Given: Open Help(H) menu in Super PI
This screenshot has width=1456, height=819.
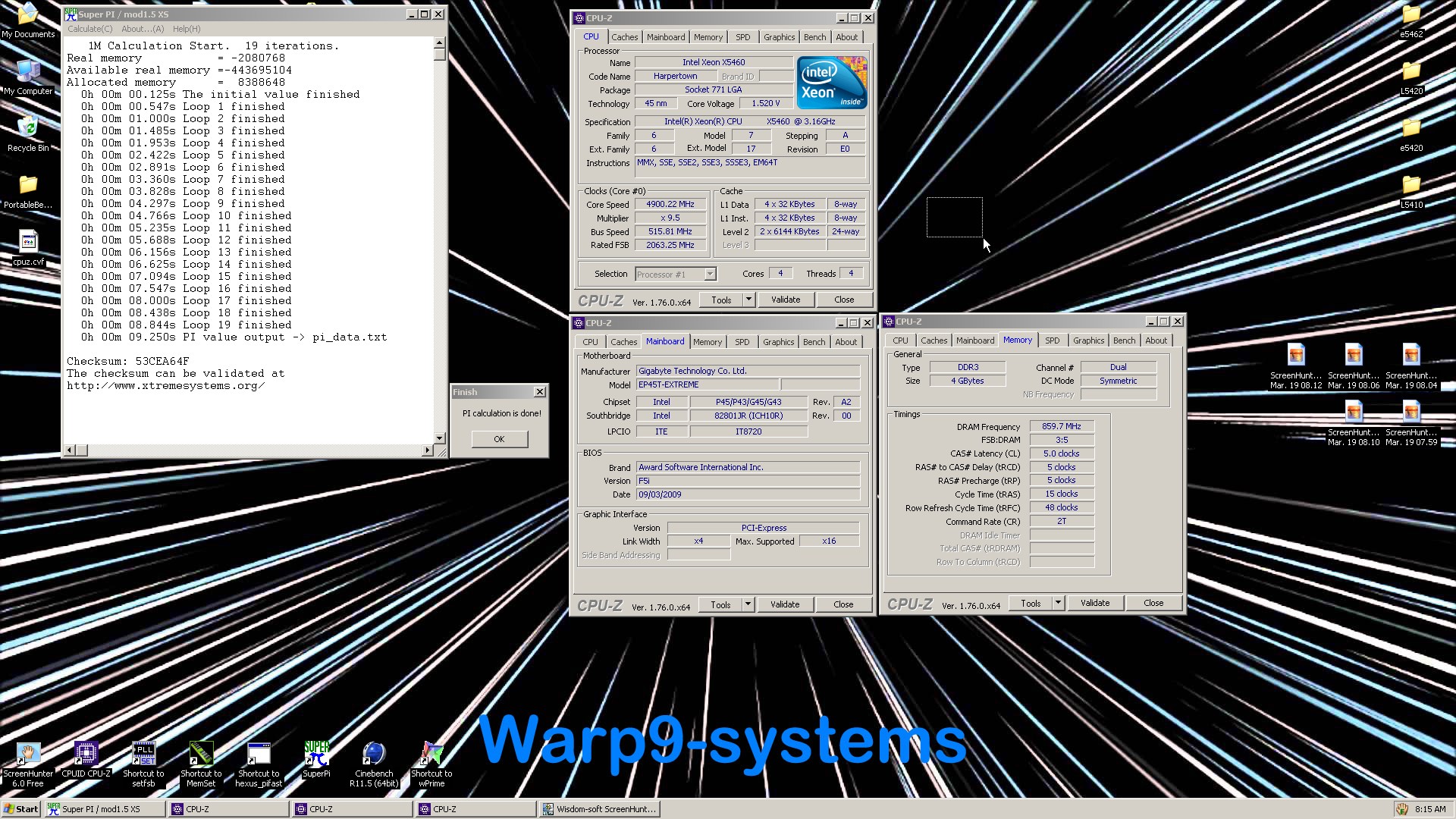Looking at the screenshot, I should (187, 29).
